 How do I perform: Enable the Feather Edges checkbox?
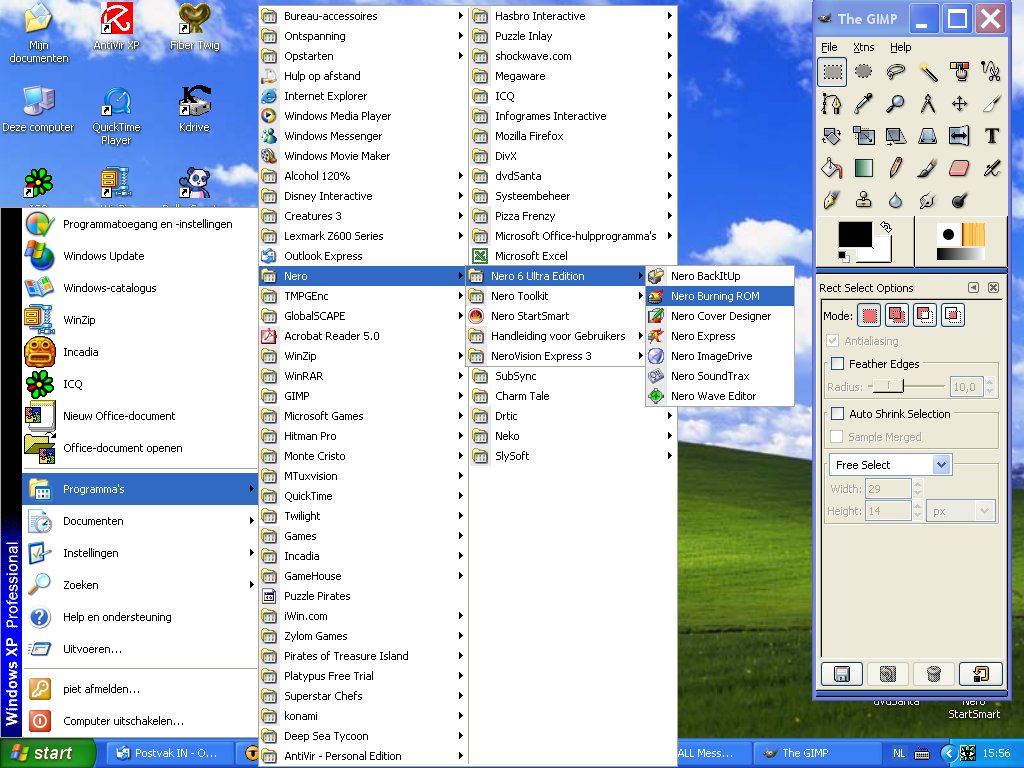point(837,364)
